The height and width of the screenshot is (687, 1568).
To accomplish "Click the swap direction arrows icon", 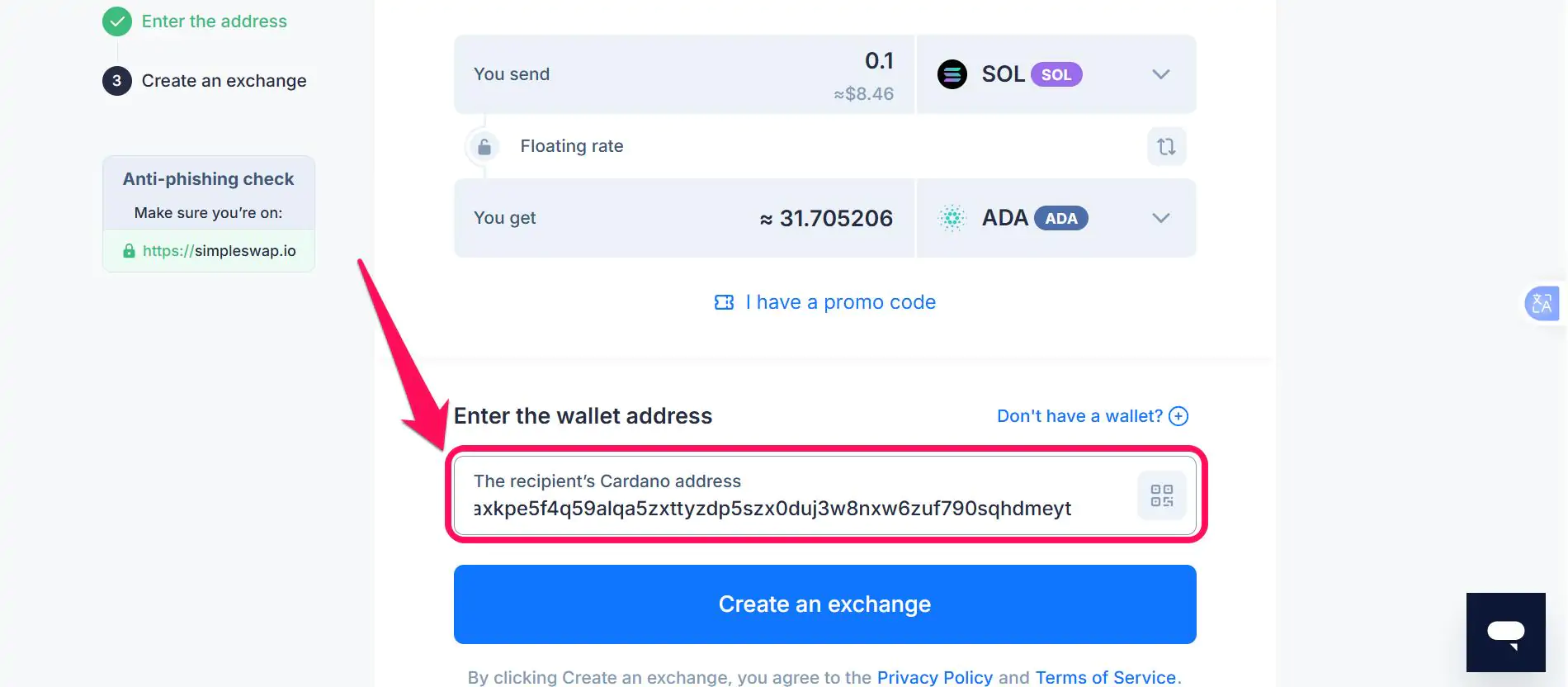I will tap(1166, 146).
